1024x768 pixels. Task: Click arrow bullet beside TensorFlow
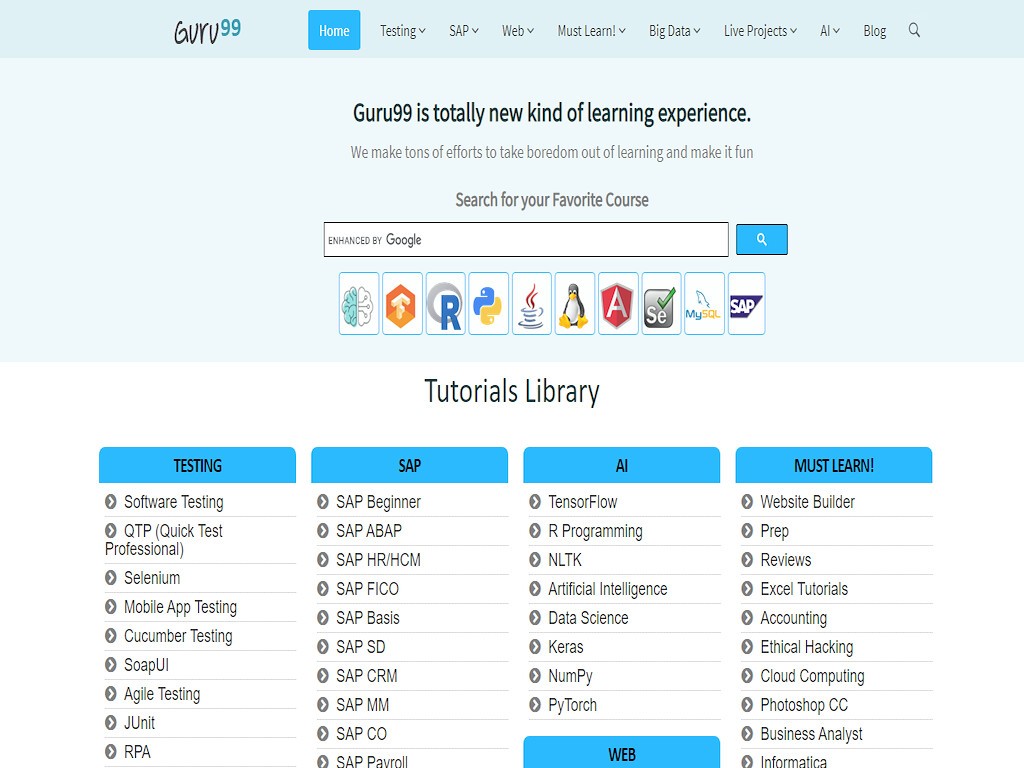535,502
